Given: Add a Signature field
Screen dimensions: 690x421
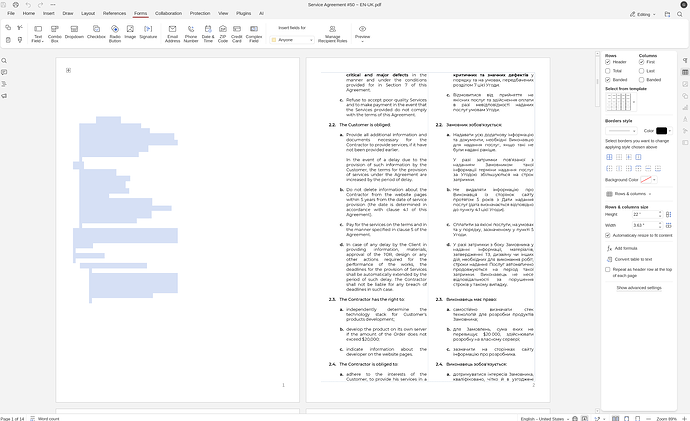Looking at the screenshot, I should 148,39.
